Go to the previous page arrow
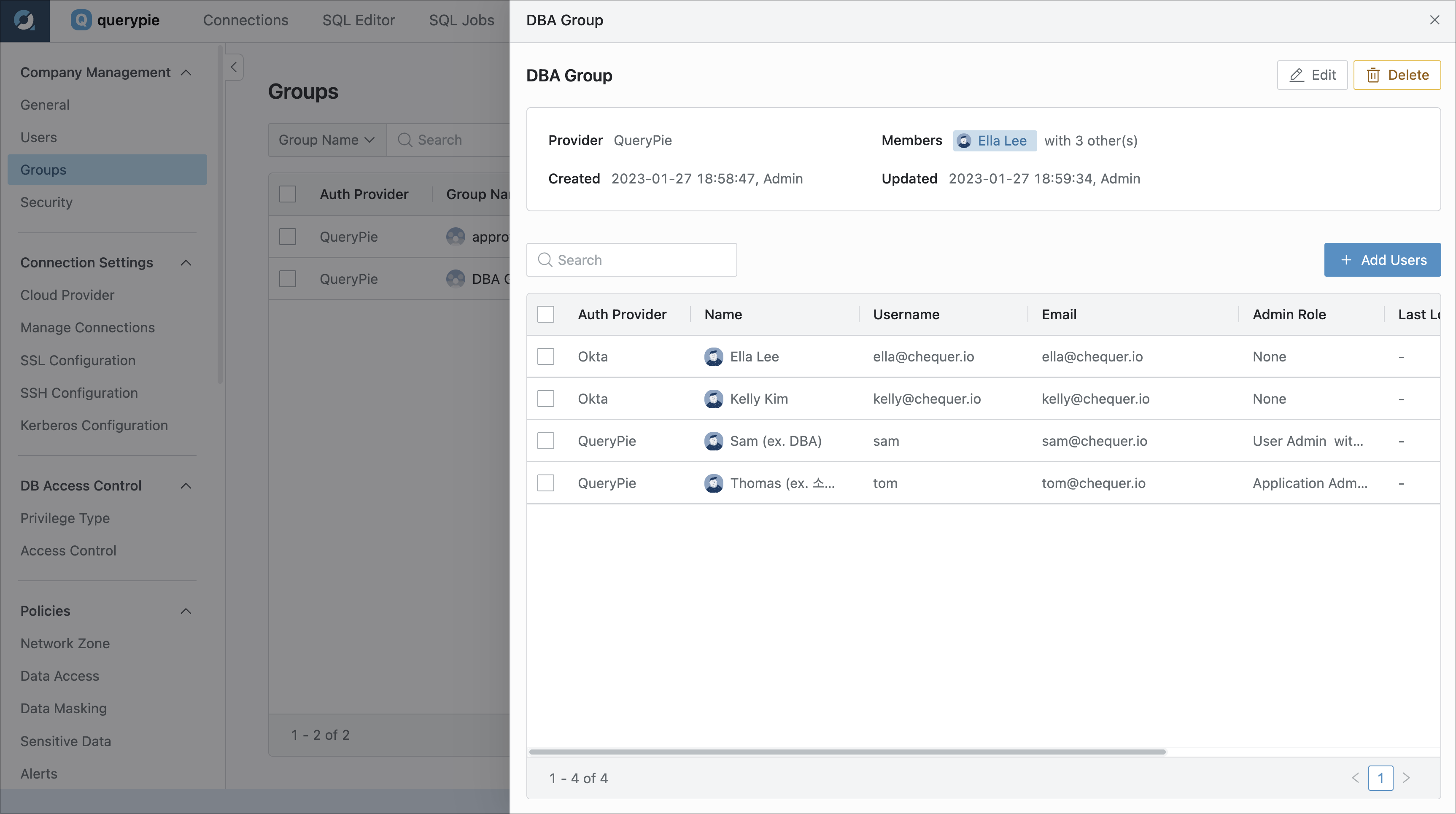 click(x=1355, y=779)
